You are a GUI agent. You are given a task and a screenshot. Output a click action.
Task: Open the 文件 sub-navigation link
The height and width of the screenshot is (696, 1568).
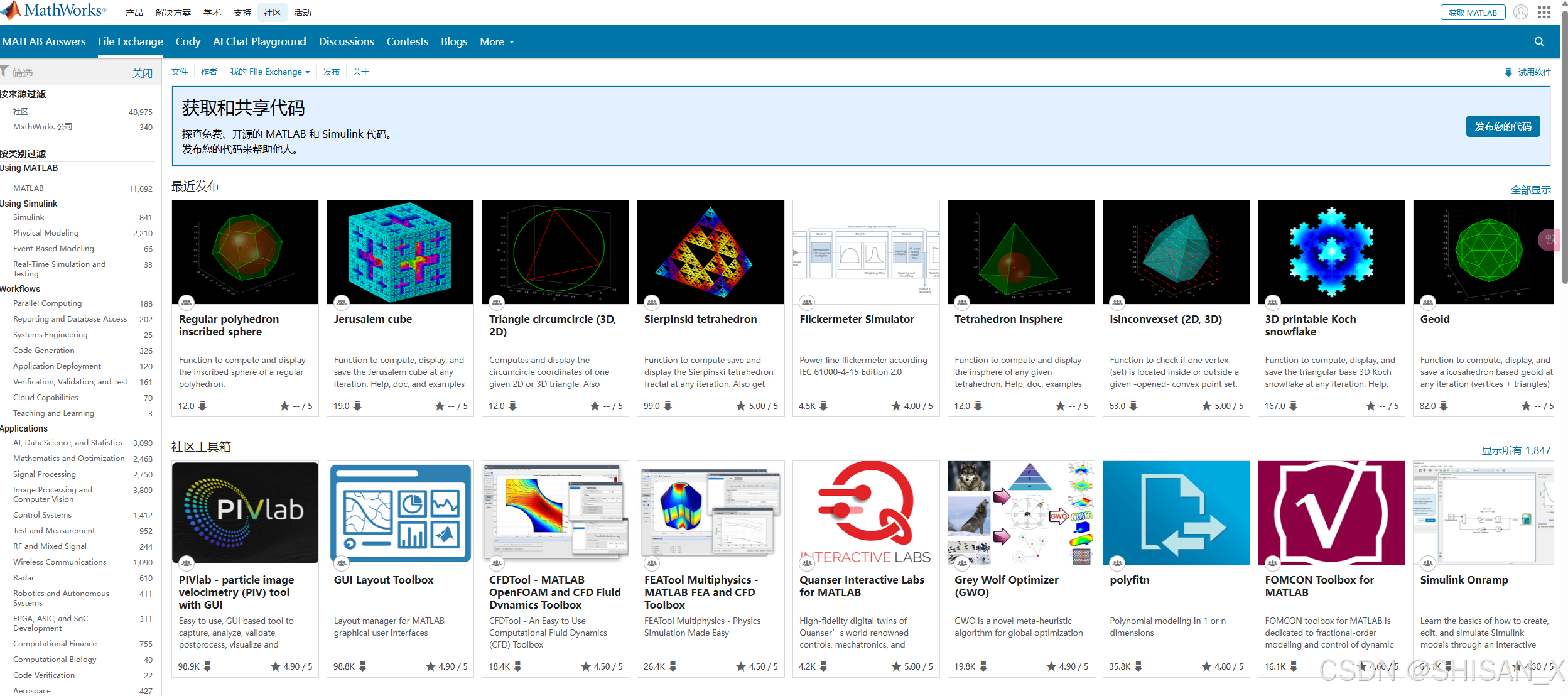coord(180,72)
